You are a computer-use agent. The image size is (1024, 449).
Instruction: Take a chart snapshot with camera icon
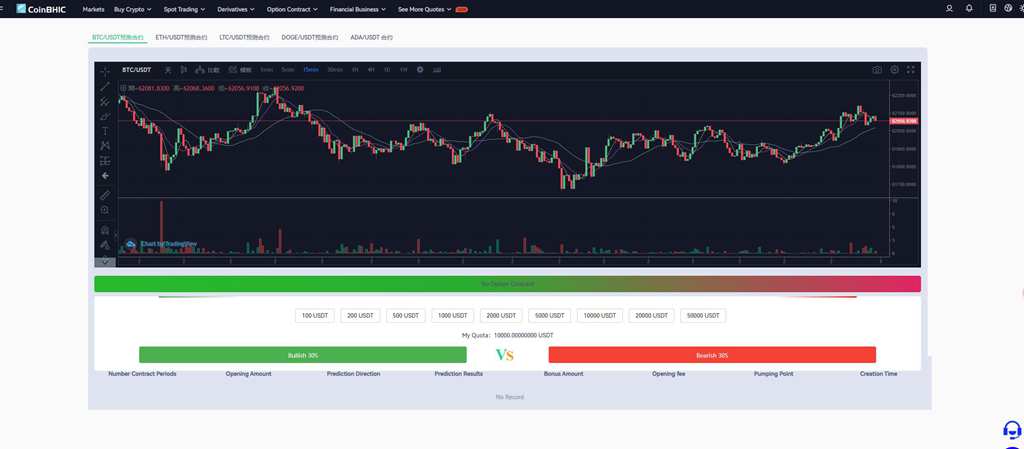click(877, 70)
